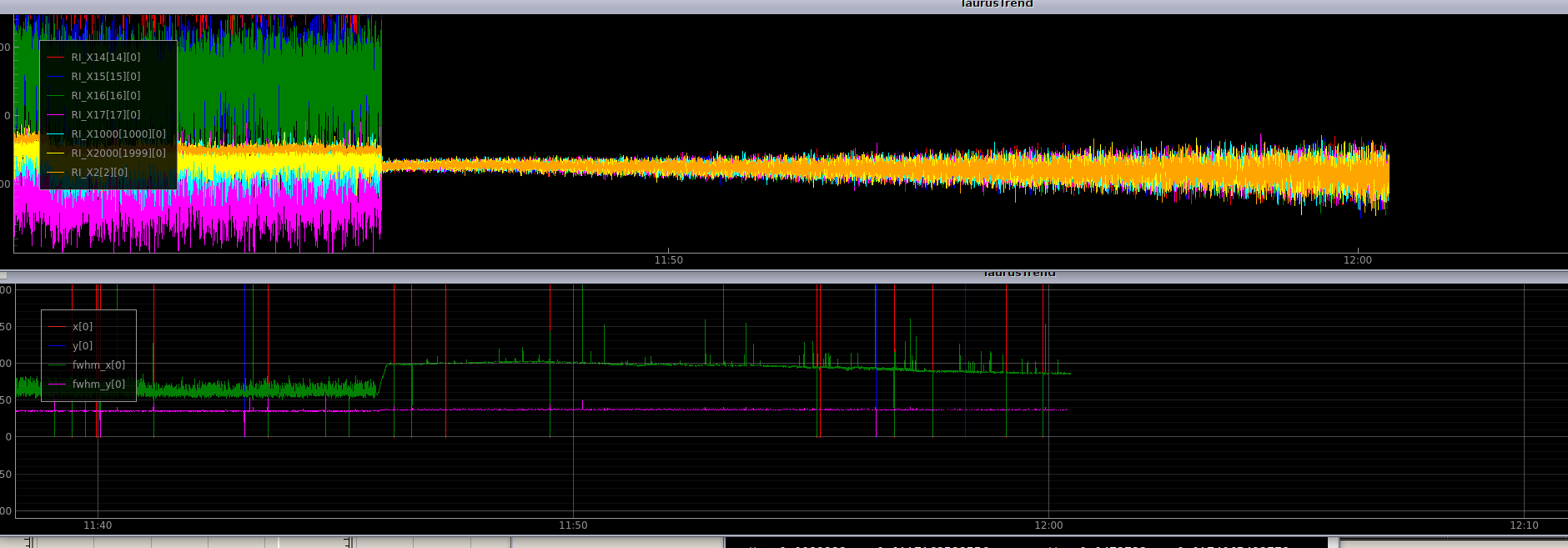Click the 11:50 tick on upper time axis

coord(668,260)
